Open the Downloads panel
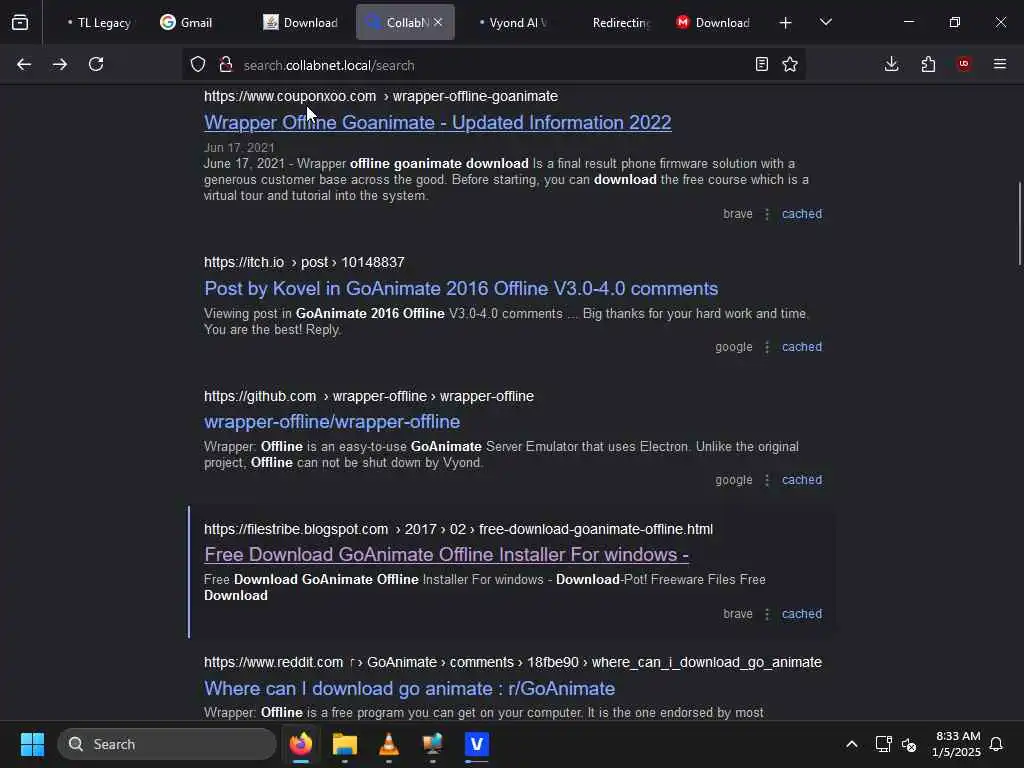The width and height of the screenshot is (1024, 768). [x=891, y=65]
